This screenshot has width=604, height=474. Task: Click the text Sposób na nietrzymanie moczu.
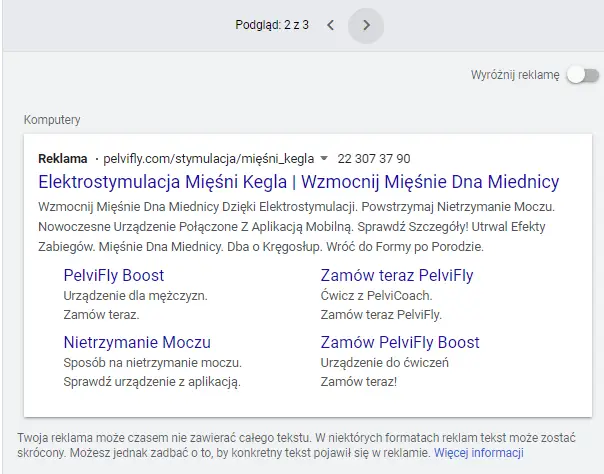(153, 363)
